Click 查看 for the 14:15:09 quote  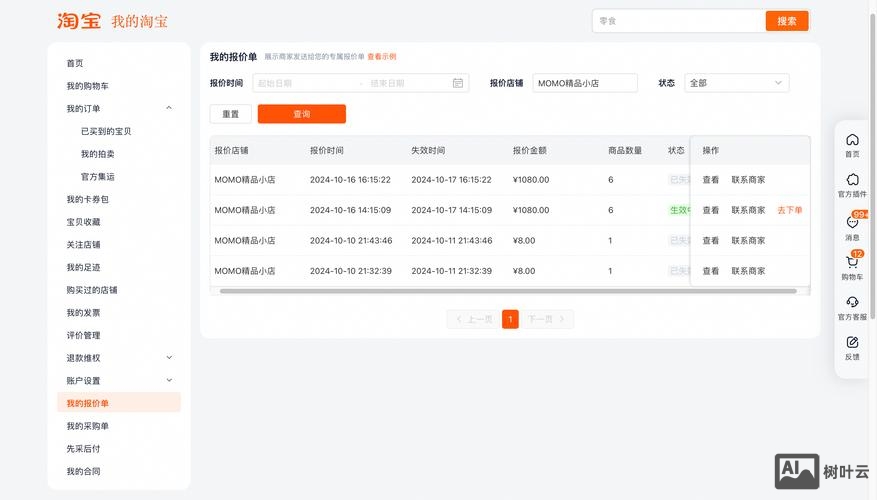coord(710,210)
